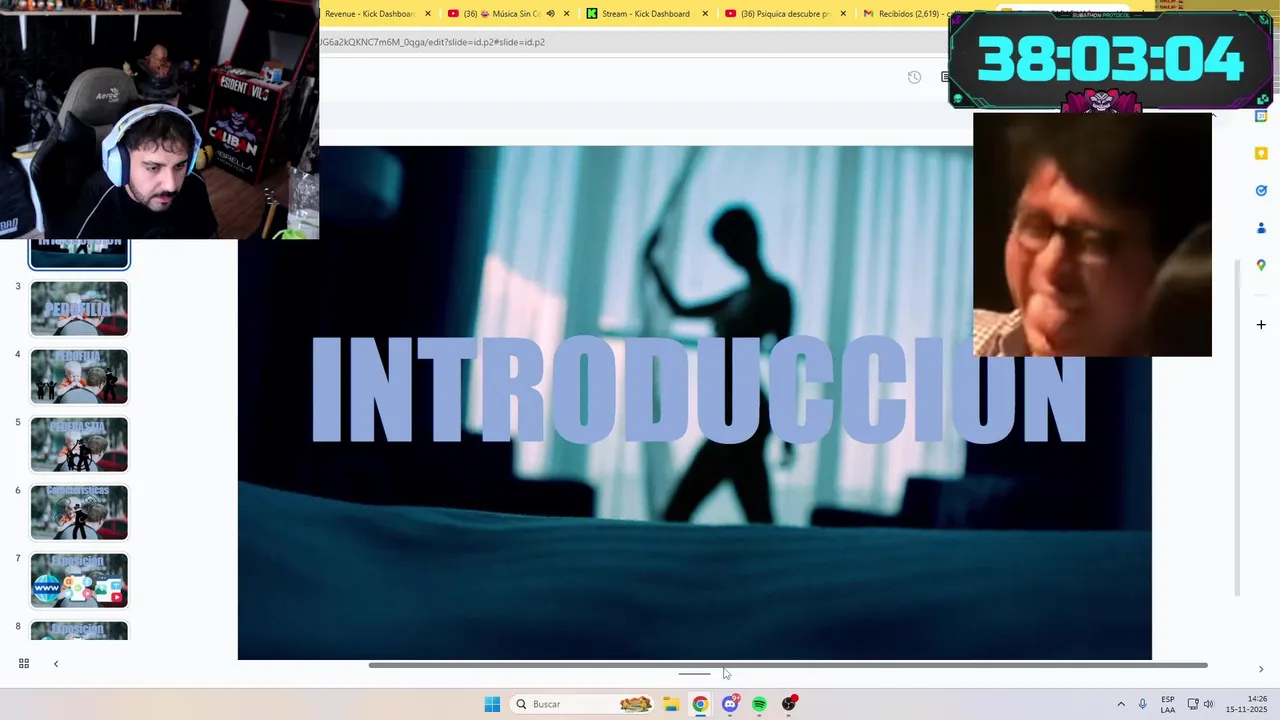Open the volume icon in system tray
The image size is (1280, 720).
pos(1208,704)
